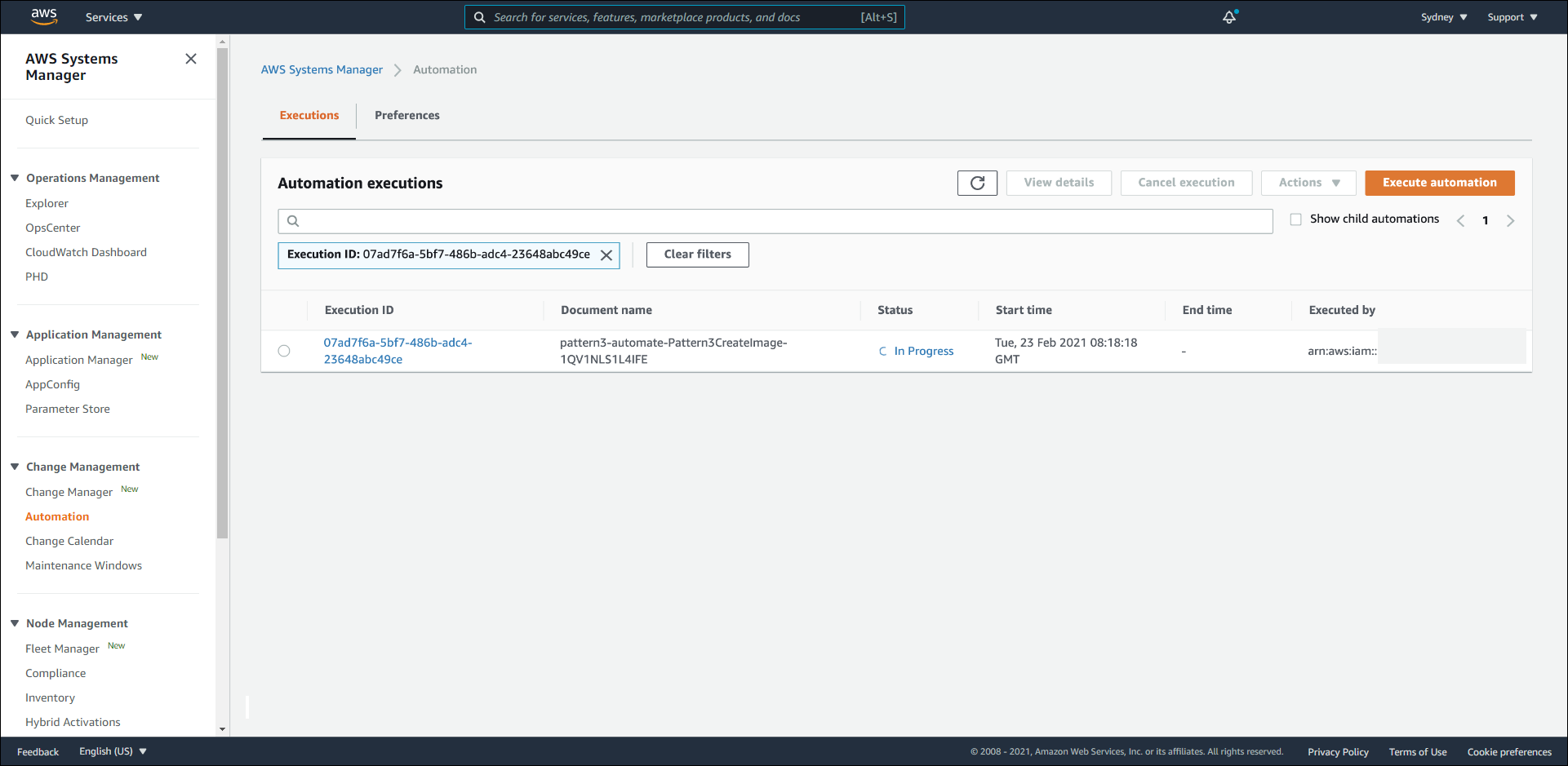The height and width of the screenshot is (766, 1568).
Task: Open the Sydney region dropdown
Action: coord(1444,17)
